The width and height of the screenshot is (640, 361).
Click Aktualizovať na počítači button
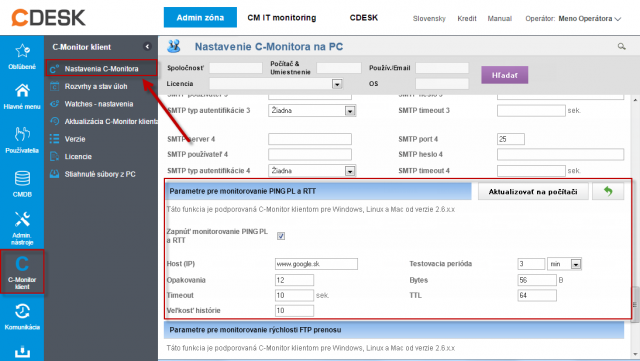533,191
